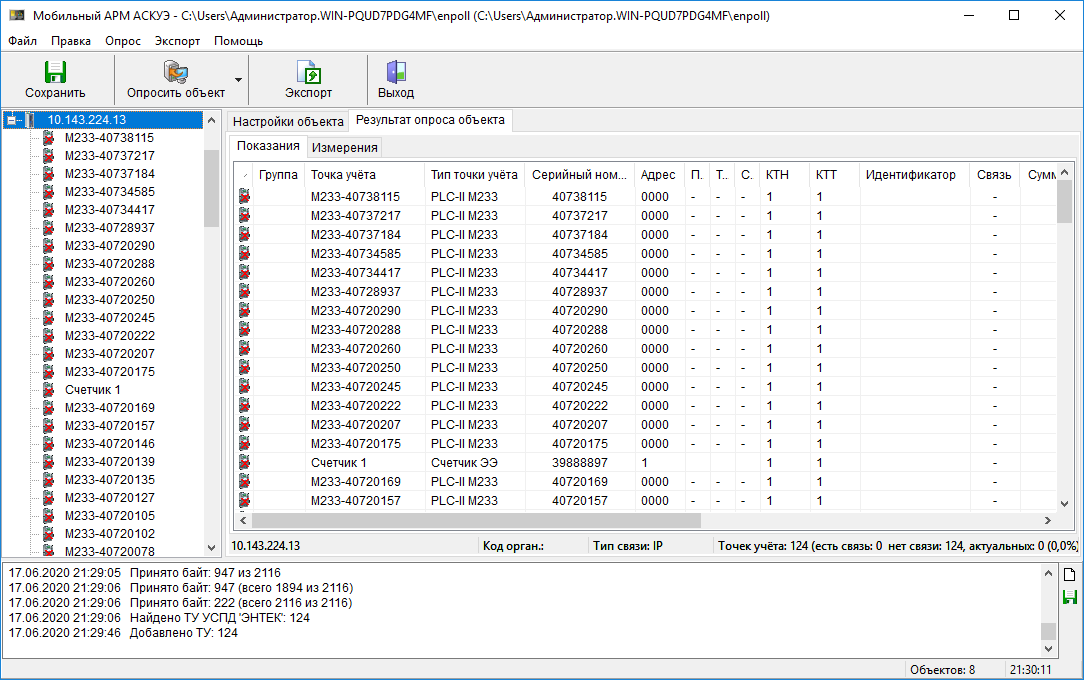Click meter icon of tree item M233-40737217
The image size is (1084, 680).
coord(48,156)
